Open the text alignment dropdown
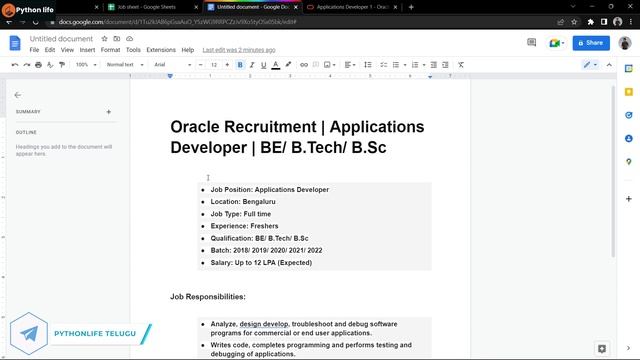This screenshot has width=640, height=360. (350, 65)
